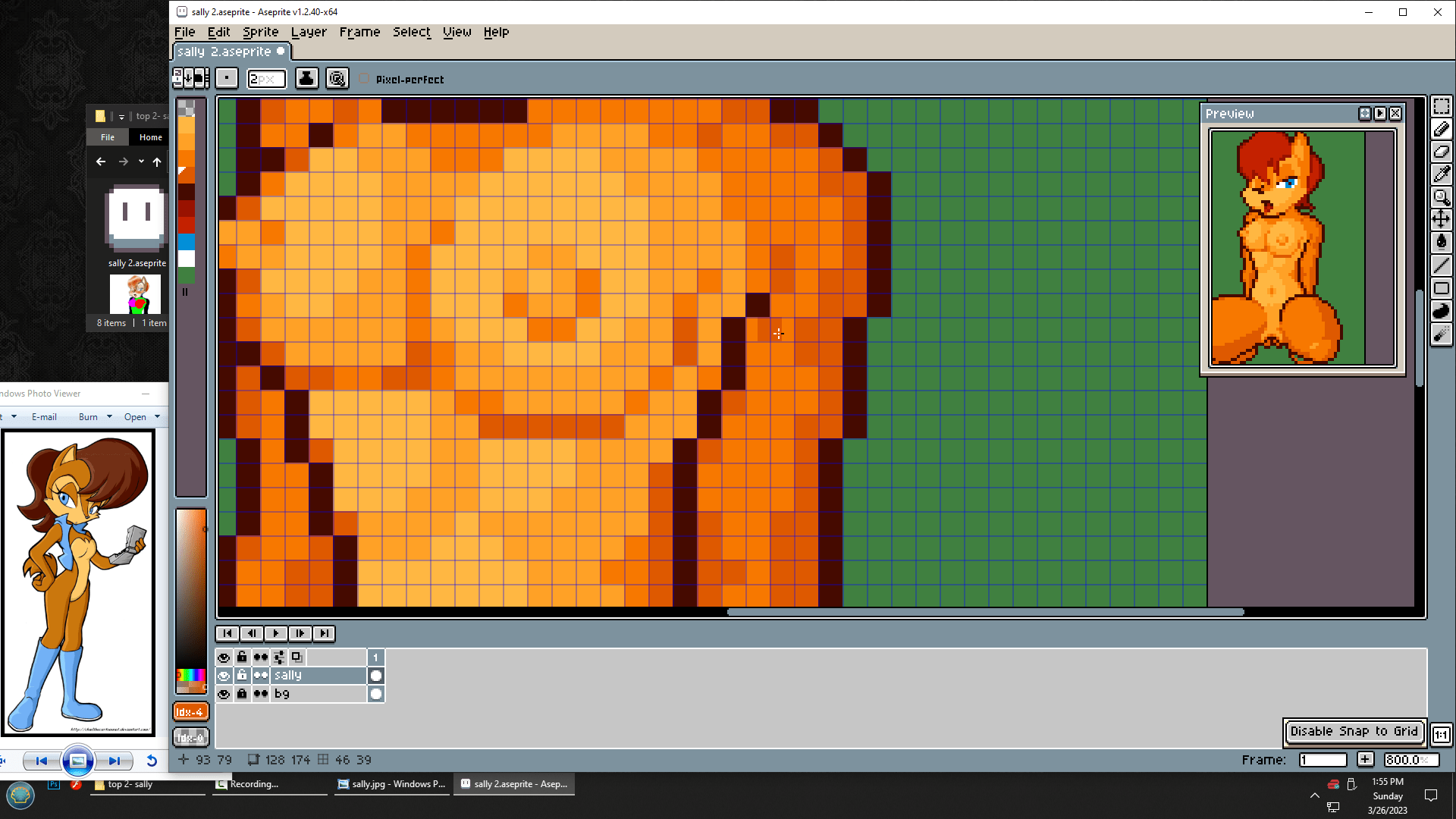Open the Frame menu
This screenshot has width=1456, height=819.
point(359,32)
